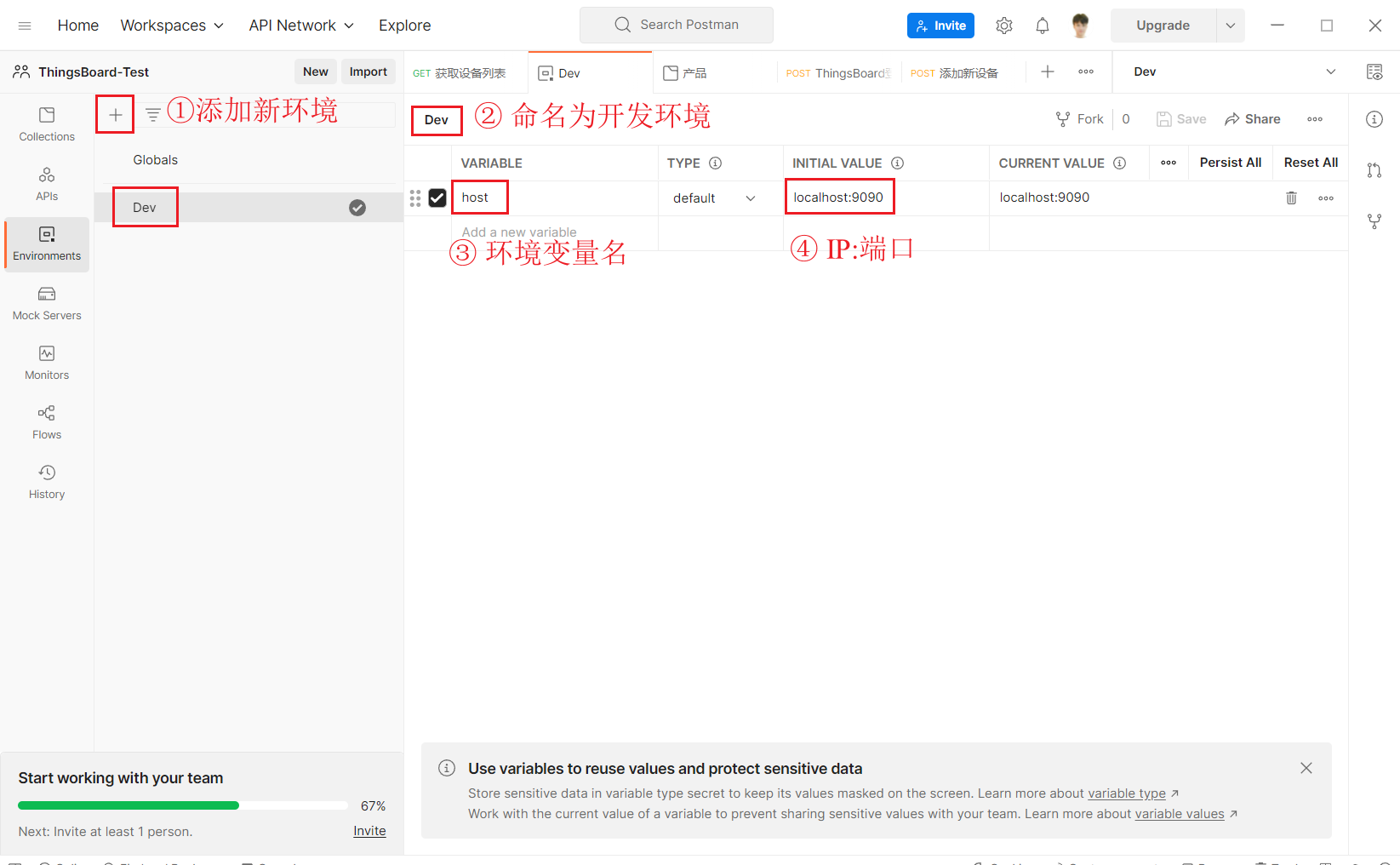The width and height of the screenshot is (1400, 865).
Task: Open the default type dropdown for host
Action: [x=715, y=198]
